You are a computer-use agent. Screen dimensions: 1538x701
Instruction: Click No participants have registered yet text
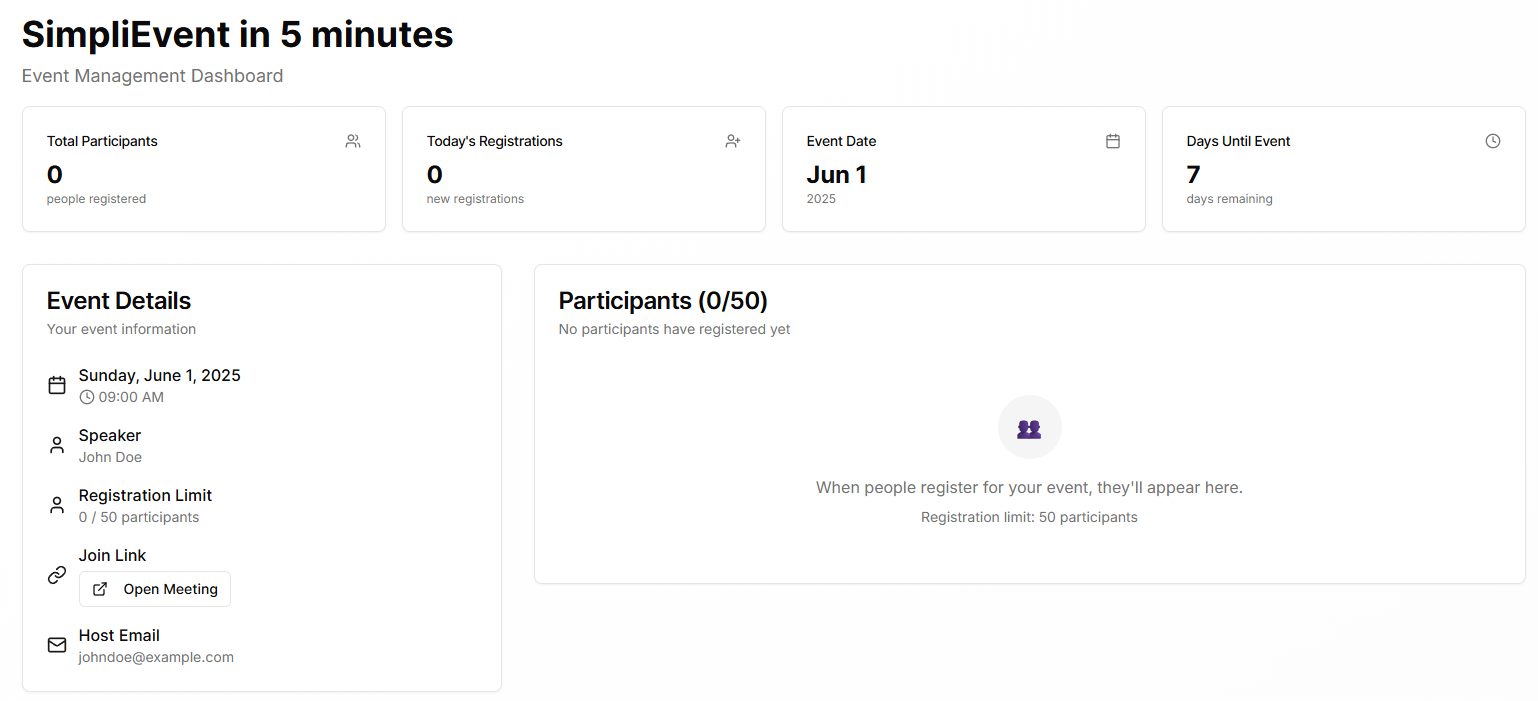(675, 329)
